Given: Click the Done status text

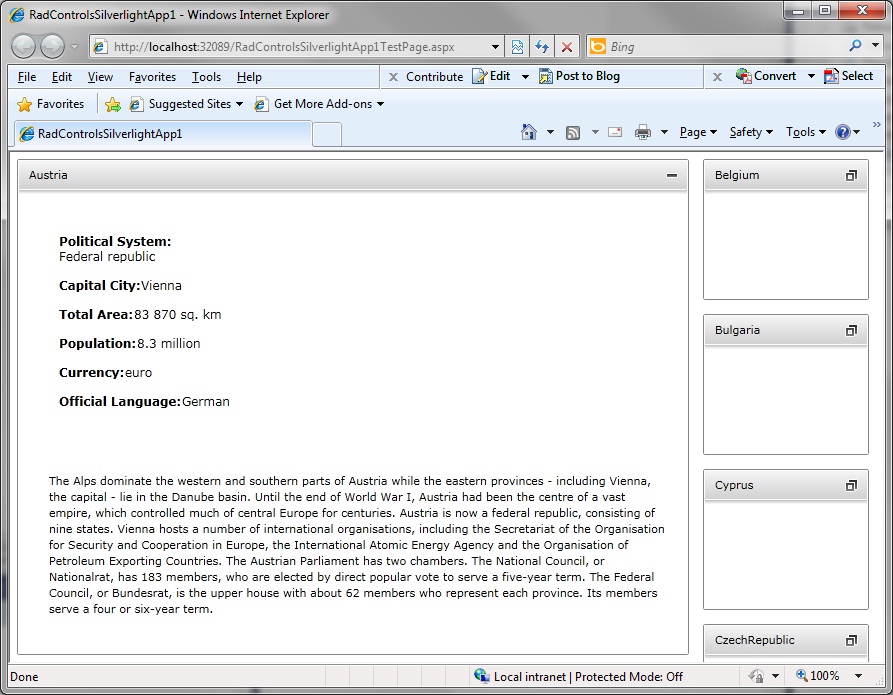Looking at the screenshot, I should (24, 677).
